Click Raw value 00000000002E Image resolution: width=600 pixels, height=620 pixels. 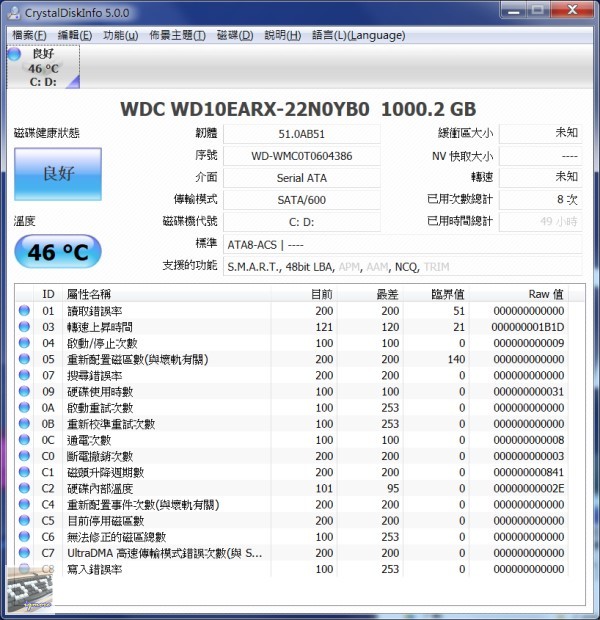pos(529,488)
